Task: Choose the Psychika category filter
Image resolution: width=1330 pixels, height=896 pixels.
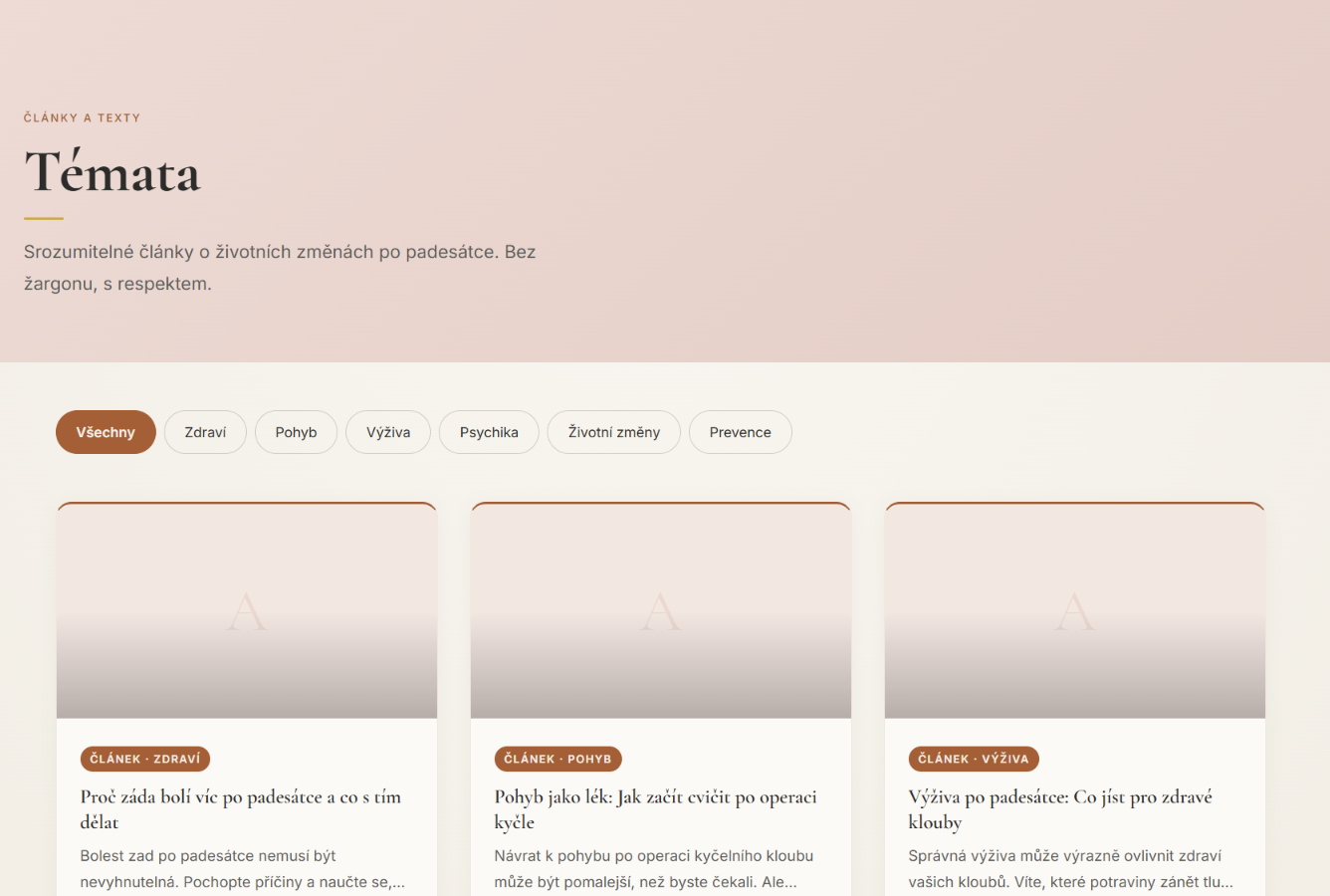Action: 489,432
